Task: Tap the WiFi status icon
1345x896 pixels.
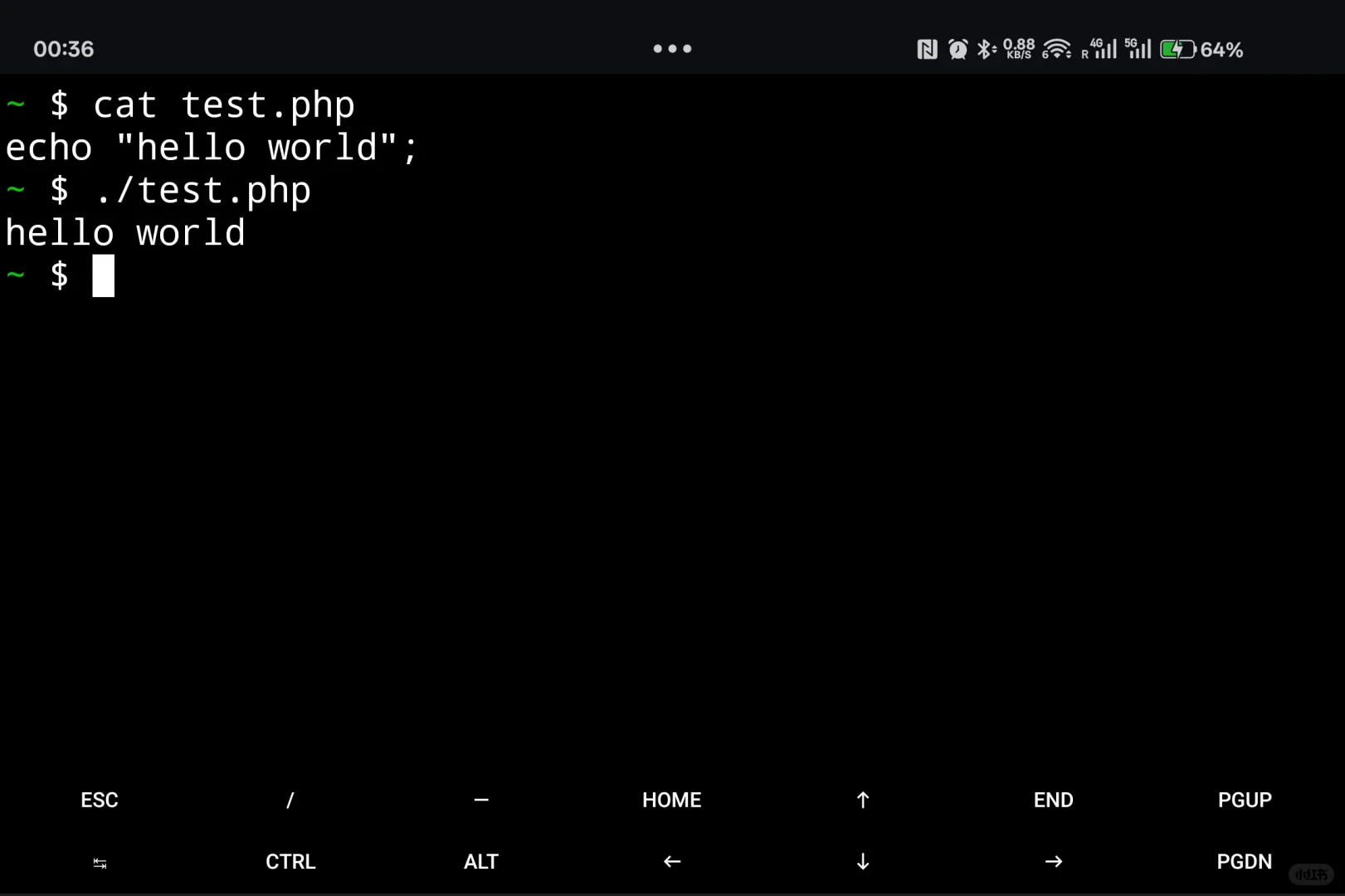Action: click(x=1056, y=49)
